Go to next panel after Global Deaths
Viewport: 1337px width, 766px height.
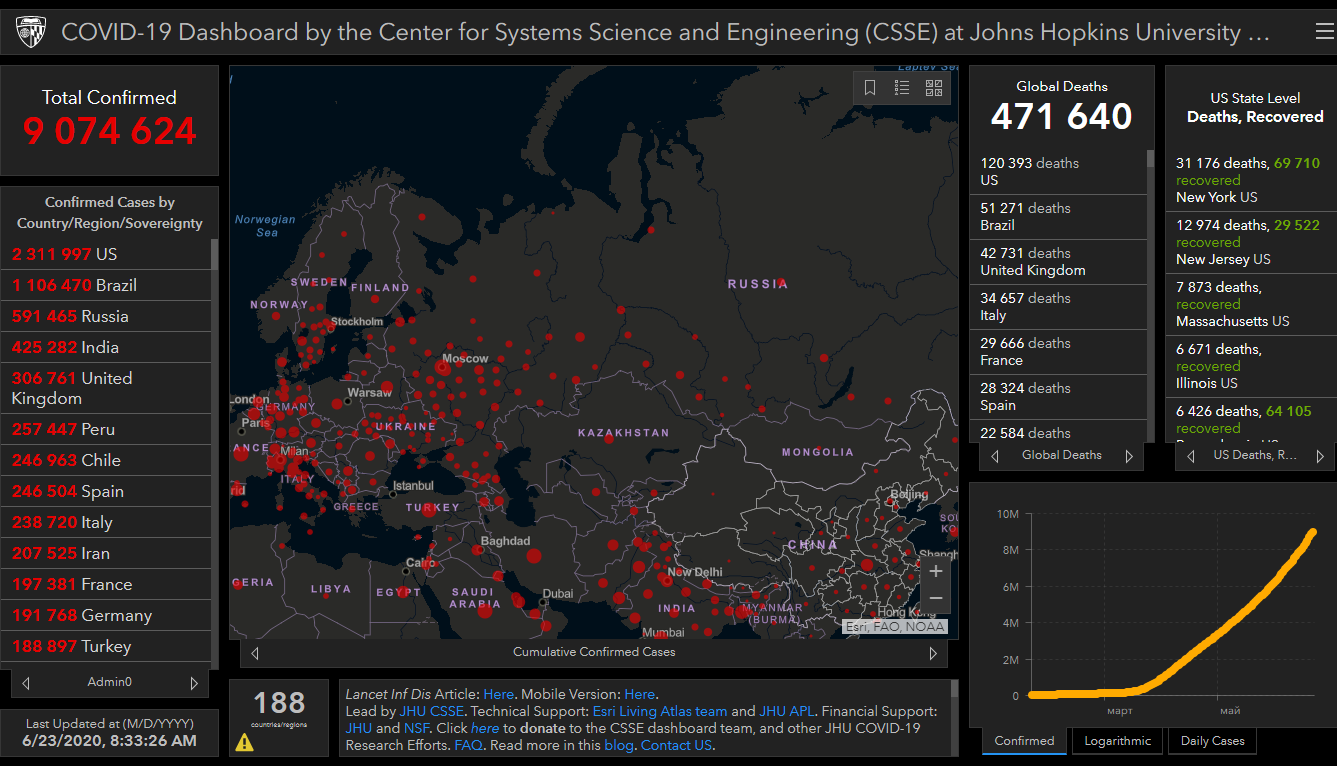coord(1129,456)
